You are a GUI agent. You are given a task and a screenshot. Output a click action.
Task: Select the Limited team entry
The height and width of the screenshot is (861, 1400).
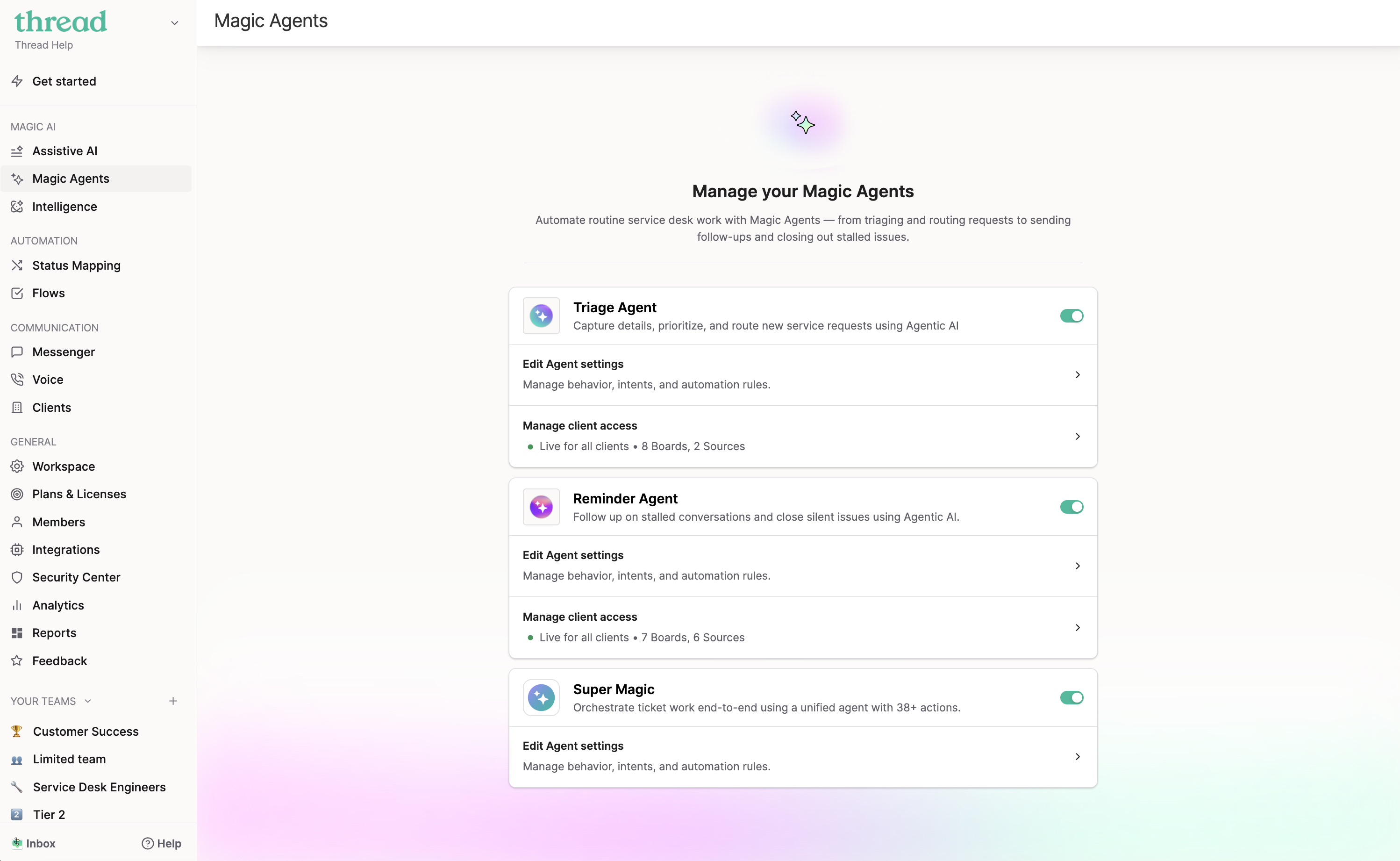pyautogui.click(x=96, y=759)
